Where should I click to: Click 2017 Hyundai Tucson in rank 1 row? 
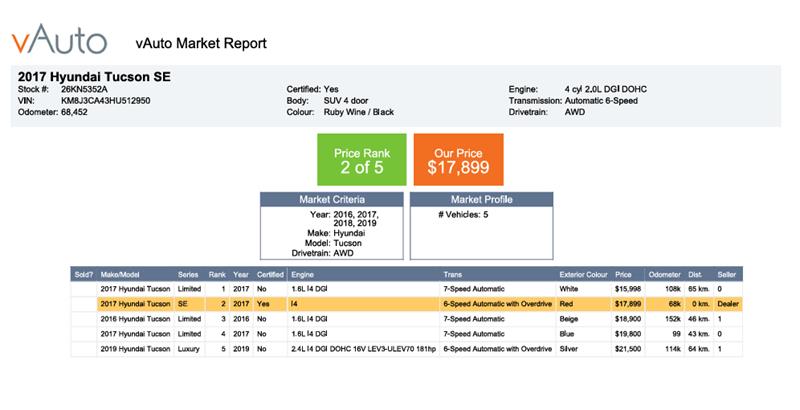[x=135, y=289]
